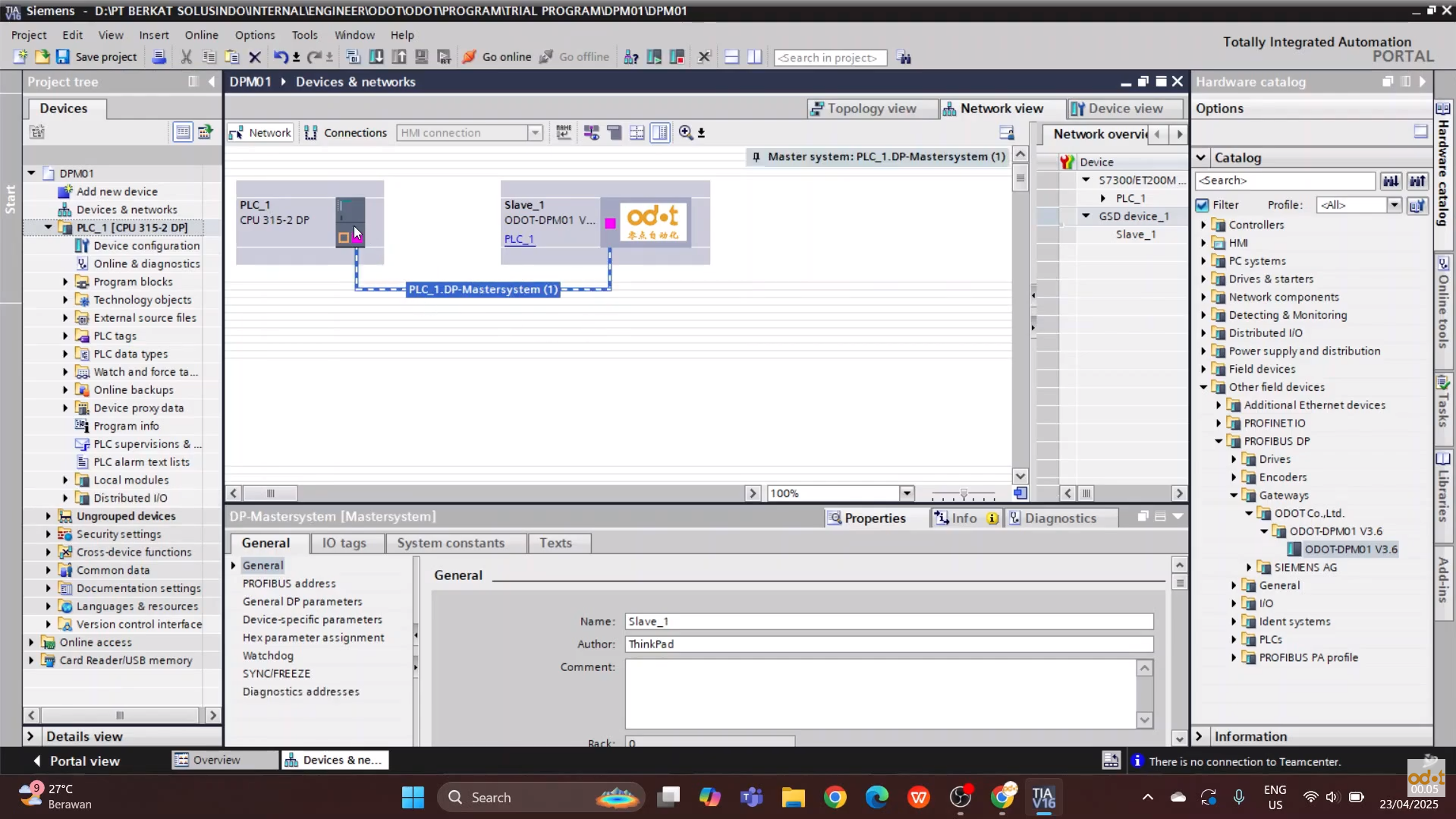1456x819 pixels.
Task: Collapse the Gateways catalog folder
Action: click(1234, 496)
